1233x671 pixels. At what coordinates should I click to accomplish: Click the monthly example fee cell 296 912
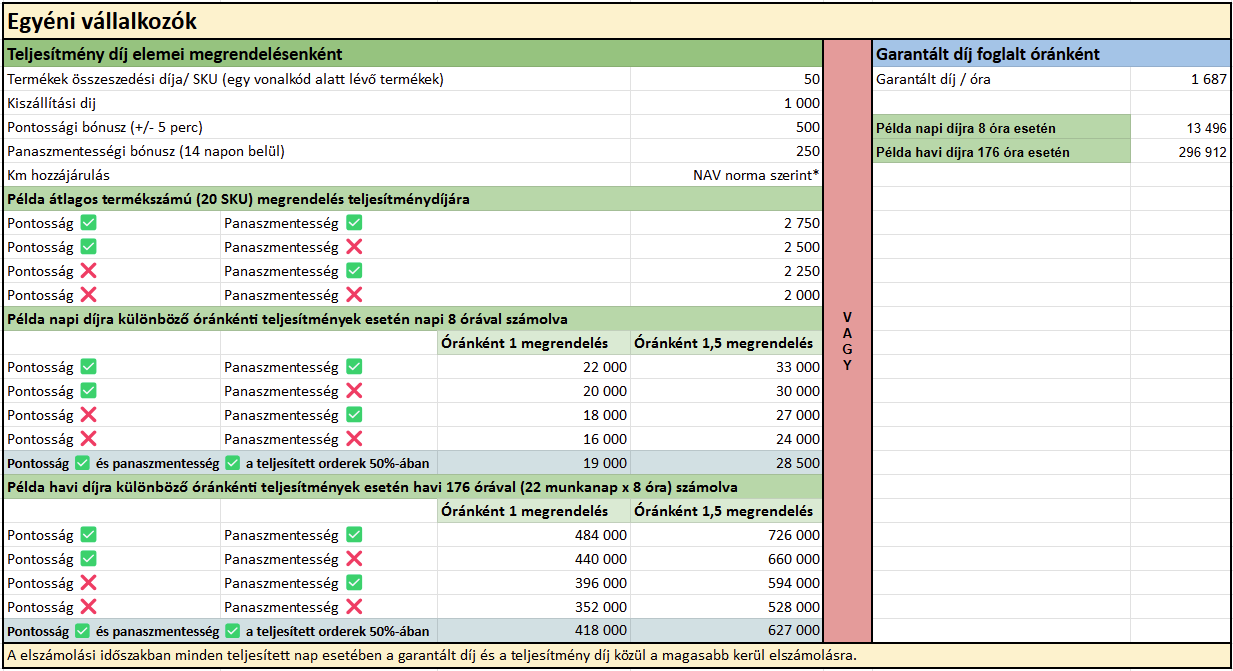tap(1180, 152)
